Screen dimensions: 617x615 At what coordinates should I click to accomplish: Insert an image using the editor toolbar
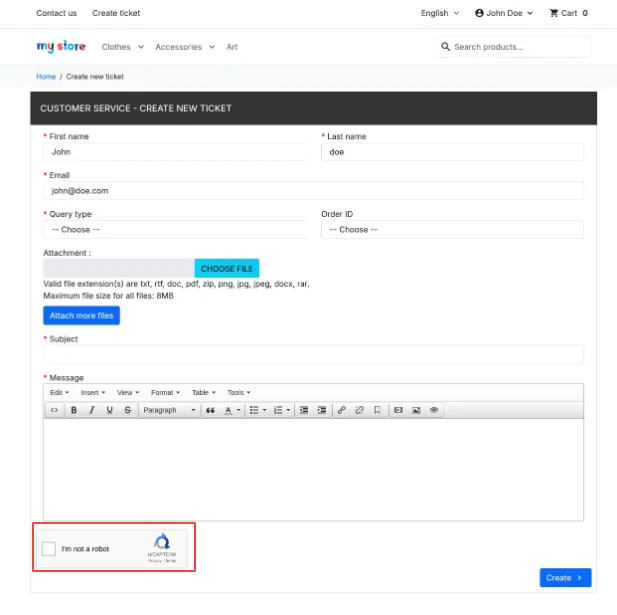point(416,410)
